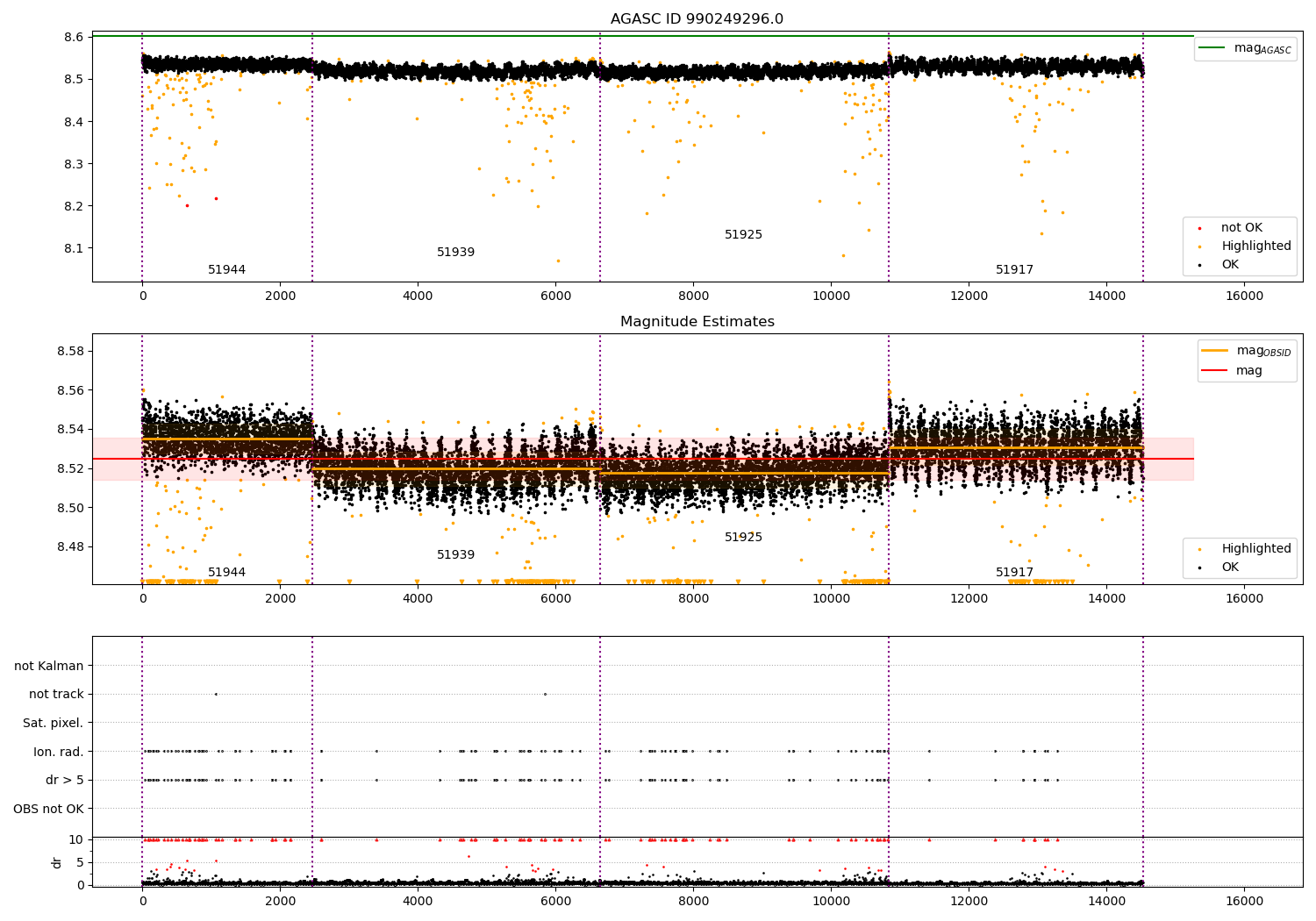
Task: Click x-axis tick 8000 of the top plot
Action: (693, 296)
